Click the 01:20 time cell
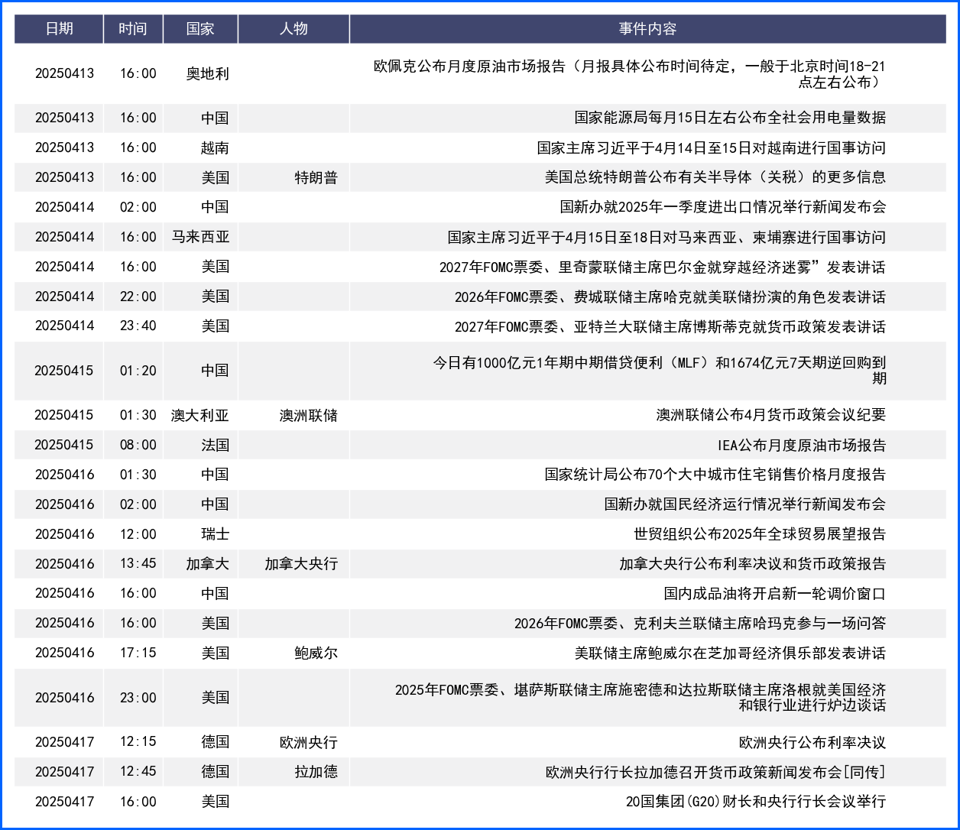This screenshot has width=960, height=830. coord(138,370)
